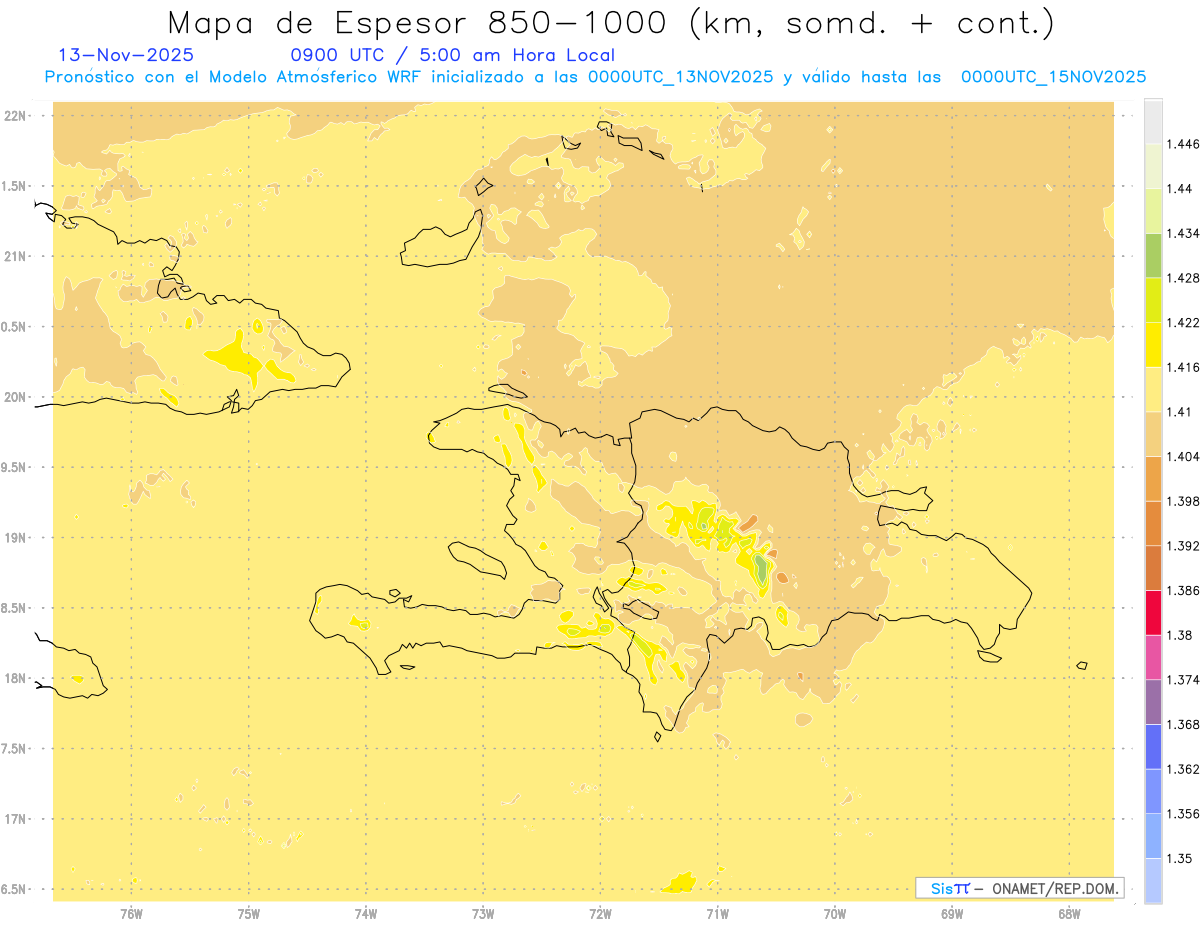Select the red segment of the color scale
Viewport: 1200px width, 927px height.
coord(1153,613)
